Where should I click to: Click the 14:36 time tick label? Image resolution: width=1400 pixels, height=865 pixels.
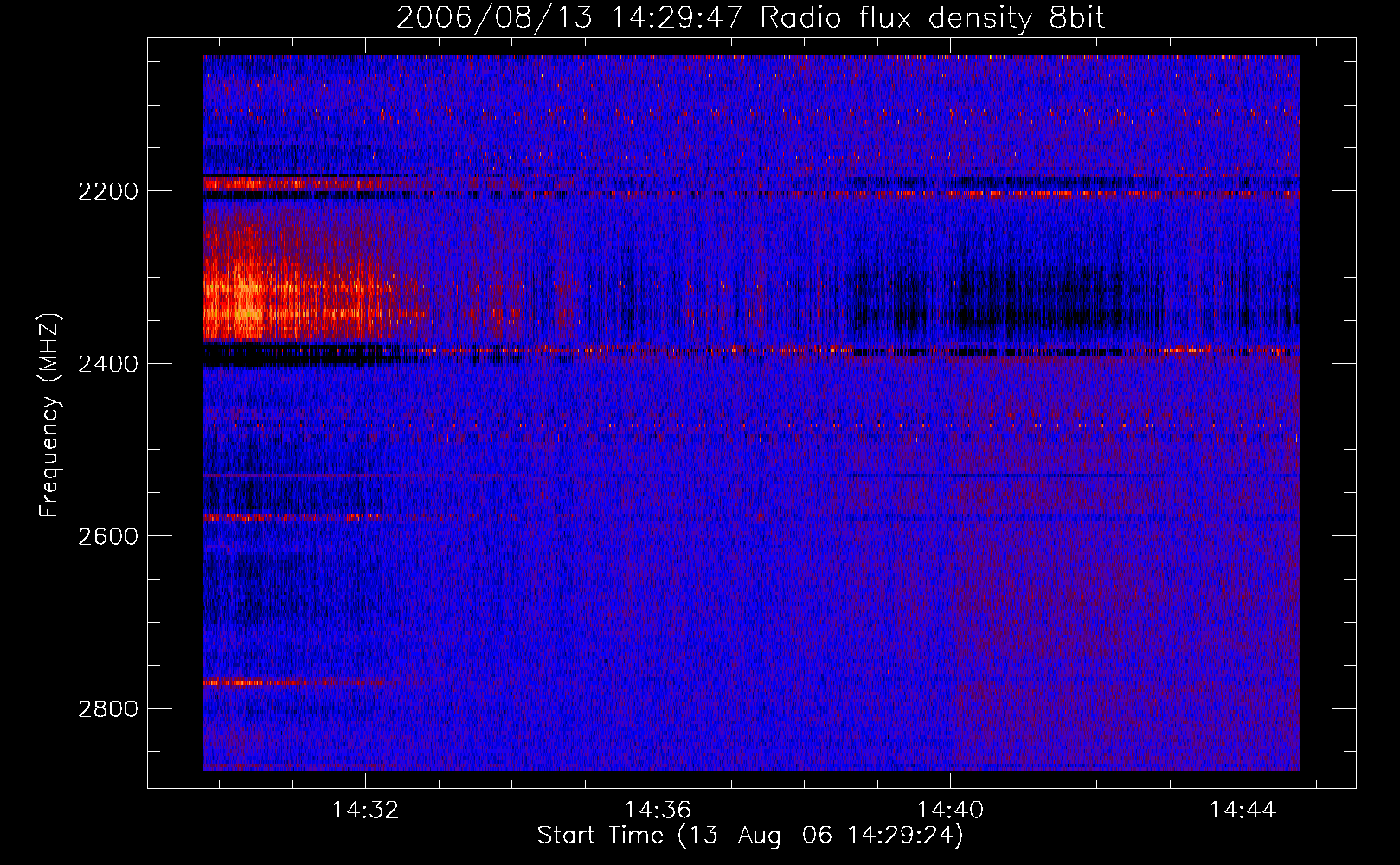pos(658,811)
